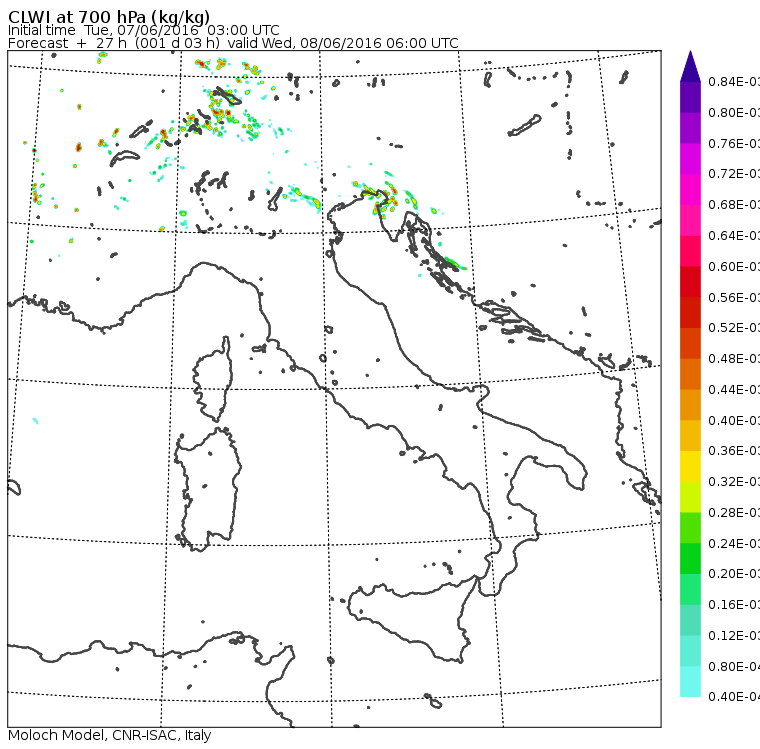This screenshot has height=749, width=760.
Task: Click the colorbar label 0.84E-03
Action: pos(734,81)
